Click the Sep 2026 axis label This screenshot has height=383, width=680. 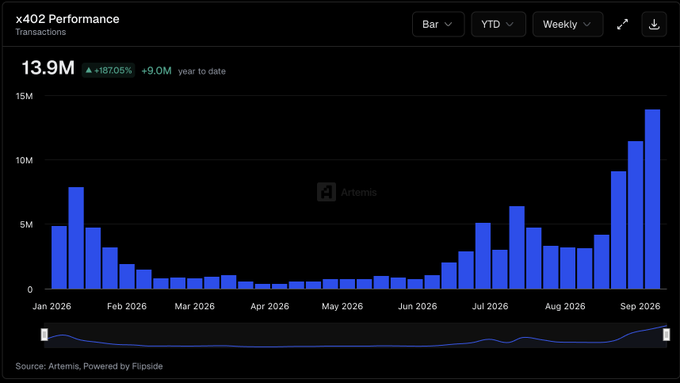pos(640,306)
